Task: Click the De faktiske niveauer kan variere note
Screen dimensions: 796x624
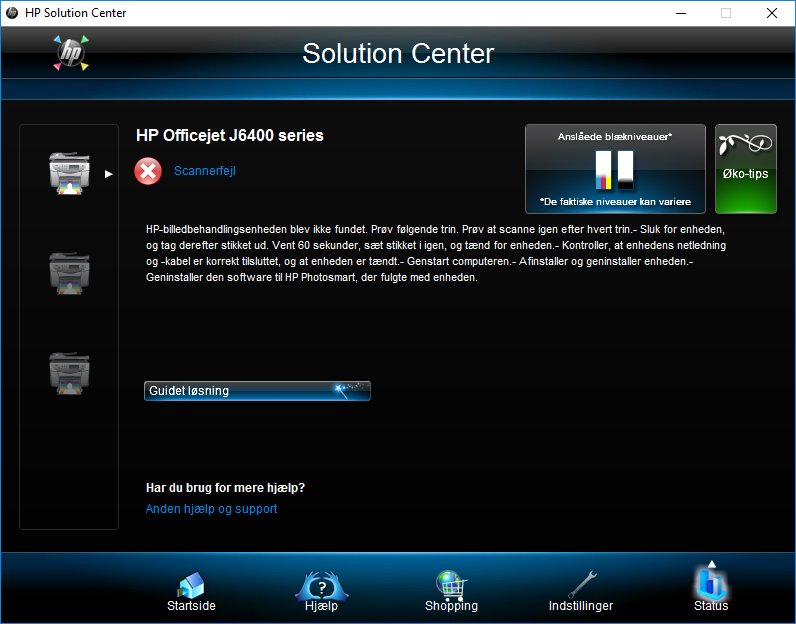Action: [615, 202]
